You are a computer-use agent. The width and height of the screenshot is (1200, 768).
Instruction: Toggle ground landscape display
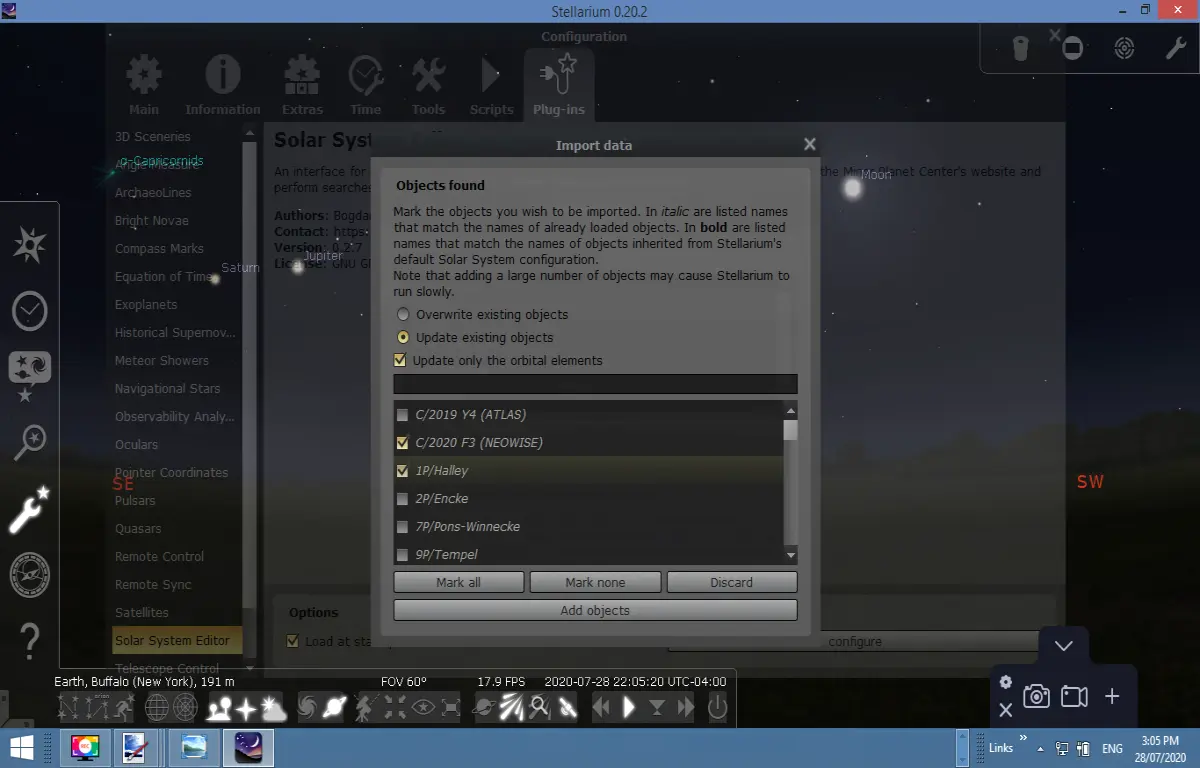tap(219, 708)
